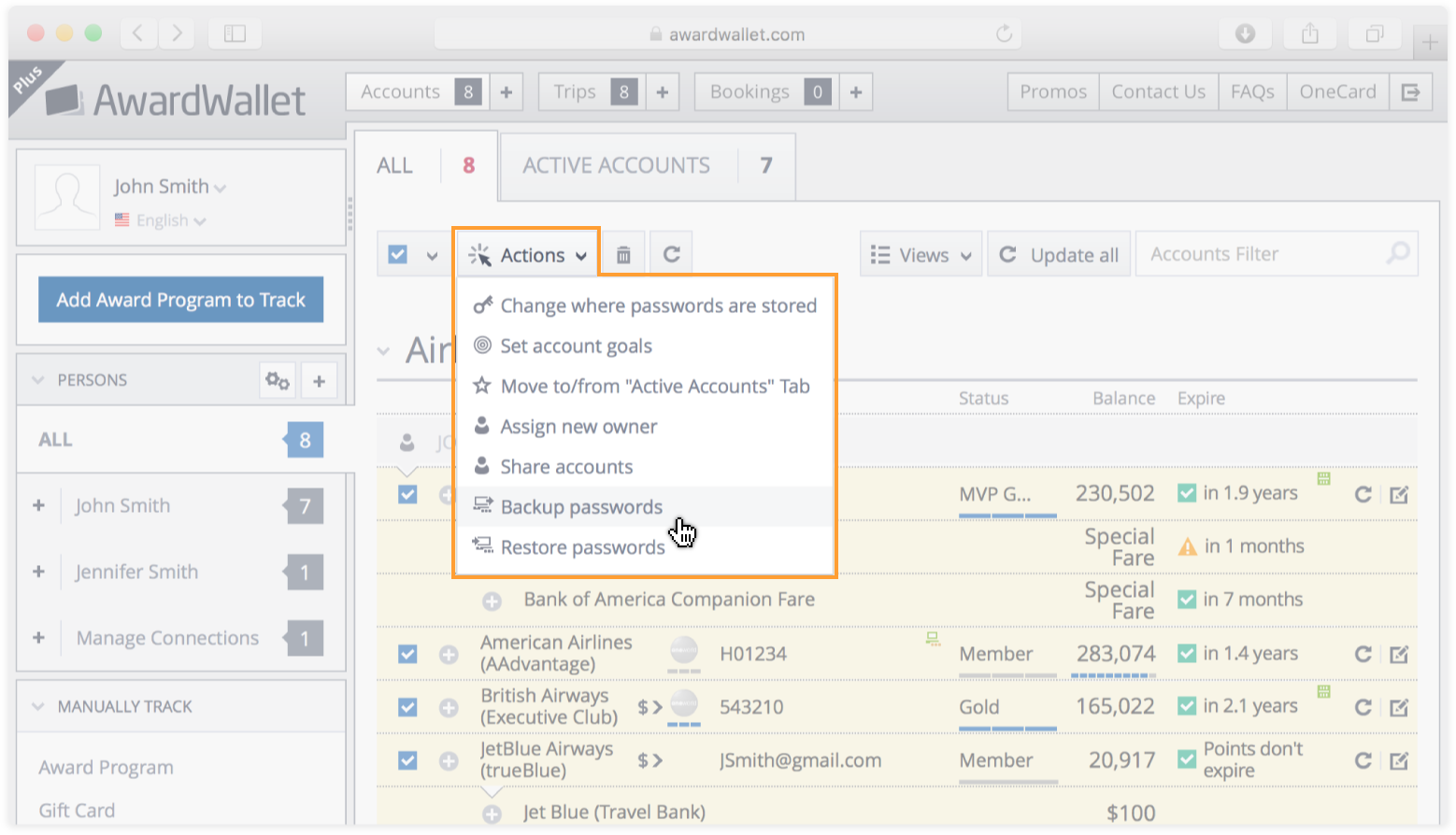
Task: Click the refresh icon beside the trash
Action: point(671,254)
